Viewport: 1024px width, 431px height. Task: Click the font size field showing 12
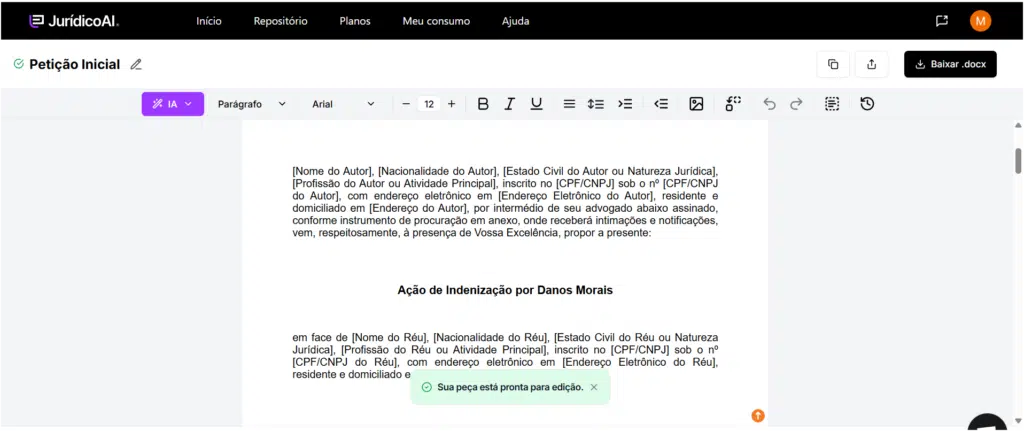428,104
